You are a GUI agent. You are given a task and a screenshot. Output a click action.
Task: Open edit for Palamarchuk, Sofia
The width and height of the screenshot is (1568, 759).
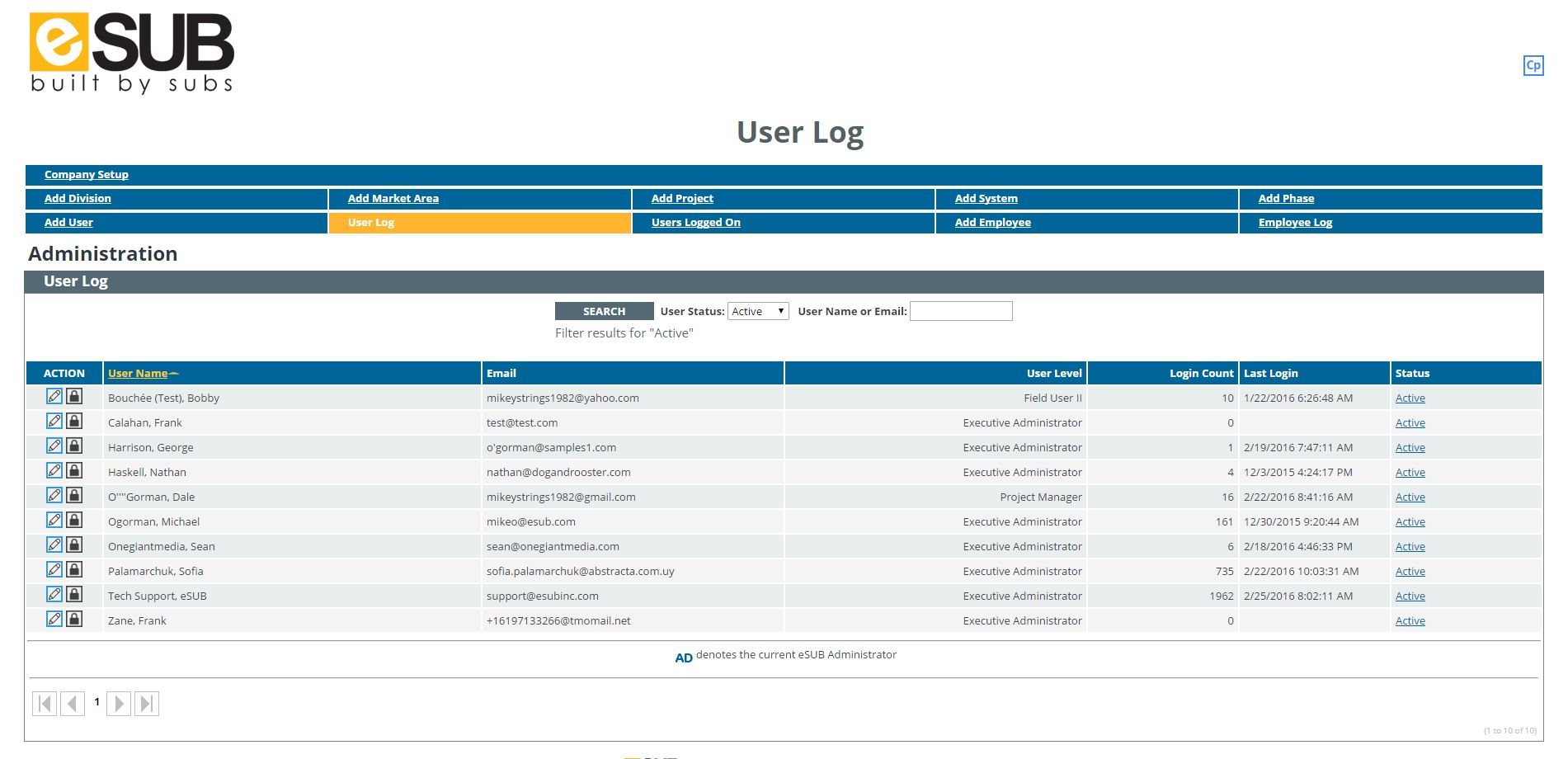[x=54, y=569]
